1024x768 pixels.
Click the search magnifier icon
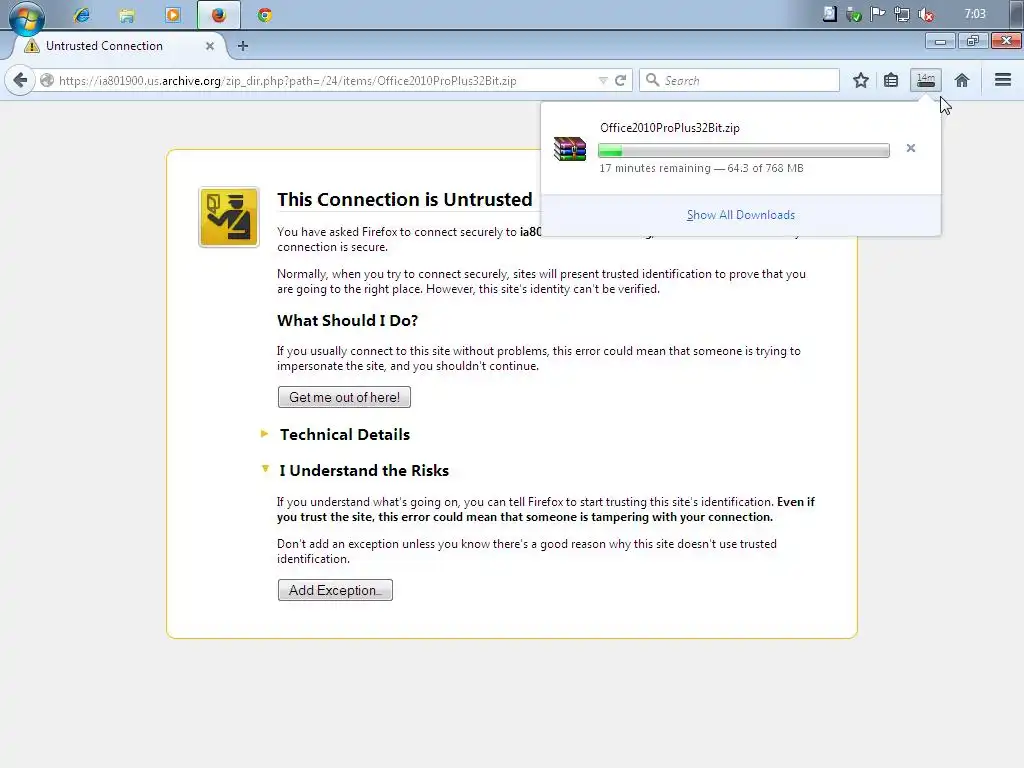tap(652, 80)
